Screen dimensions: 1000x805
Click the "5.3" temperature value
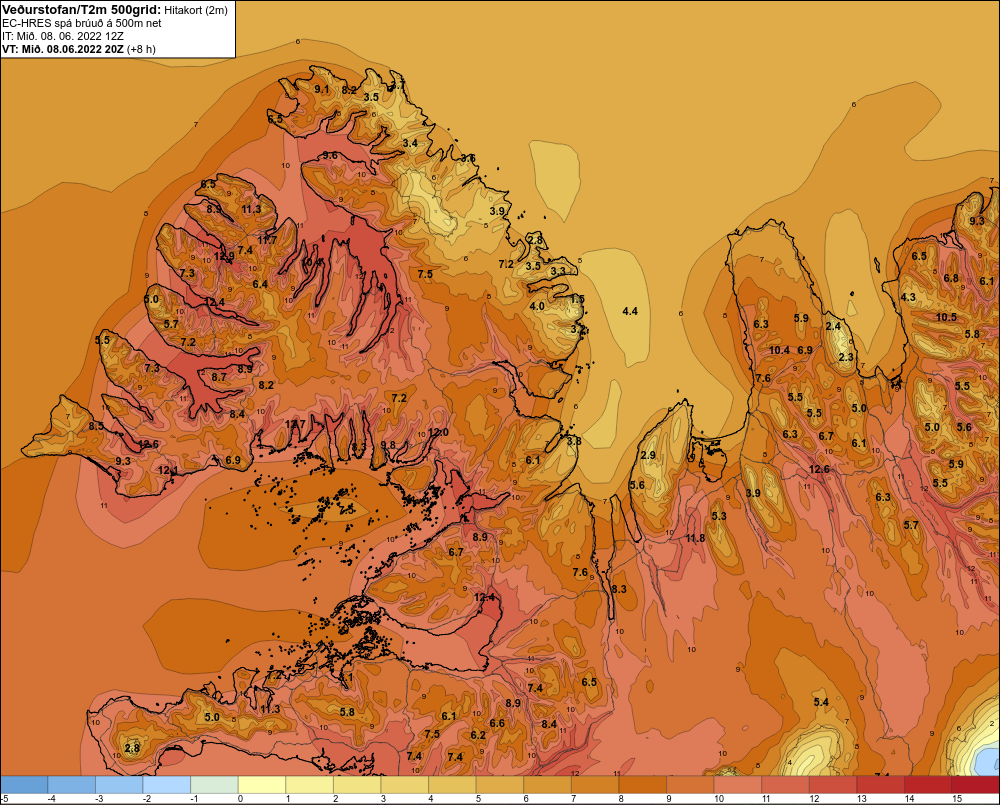pyautogui.click(x=719, y=516)
